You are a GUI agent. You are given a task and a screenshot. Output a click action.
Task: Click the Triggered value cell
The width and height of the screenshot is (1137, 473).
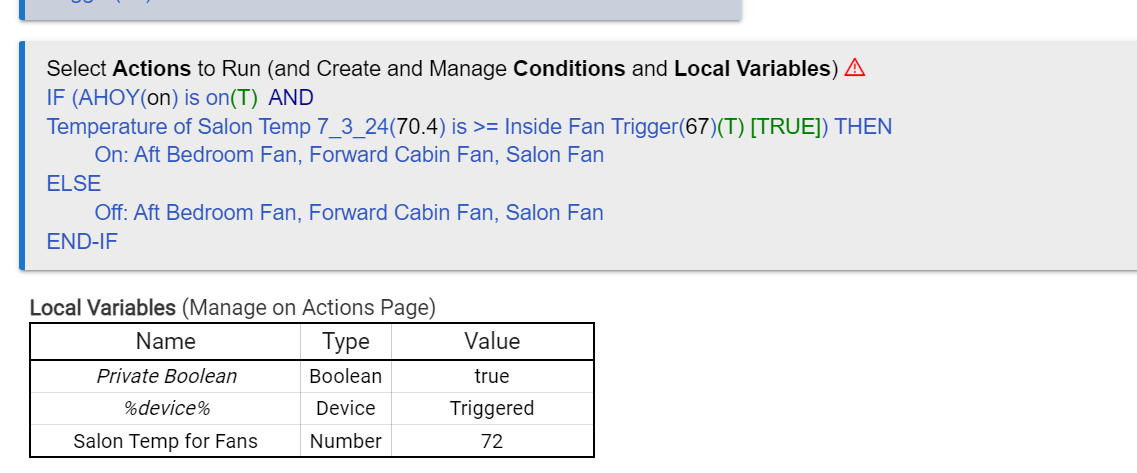pyautogui.click(x=492, y=408)
